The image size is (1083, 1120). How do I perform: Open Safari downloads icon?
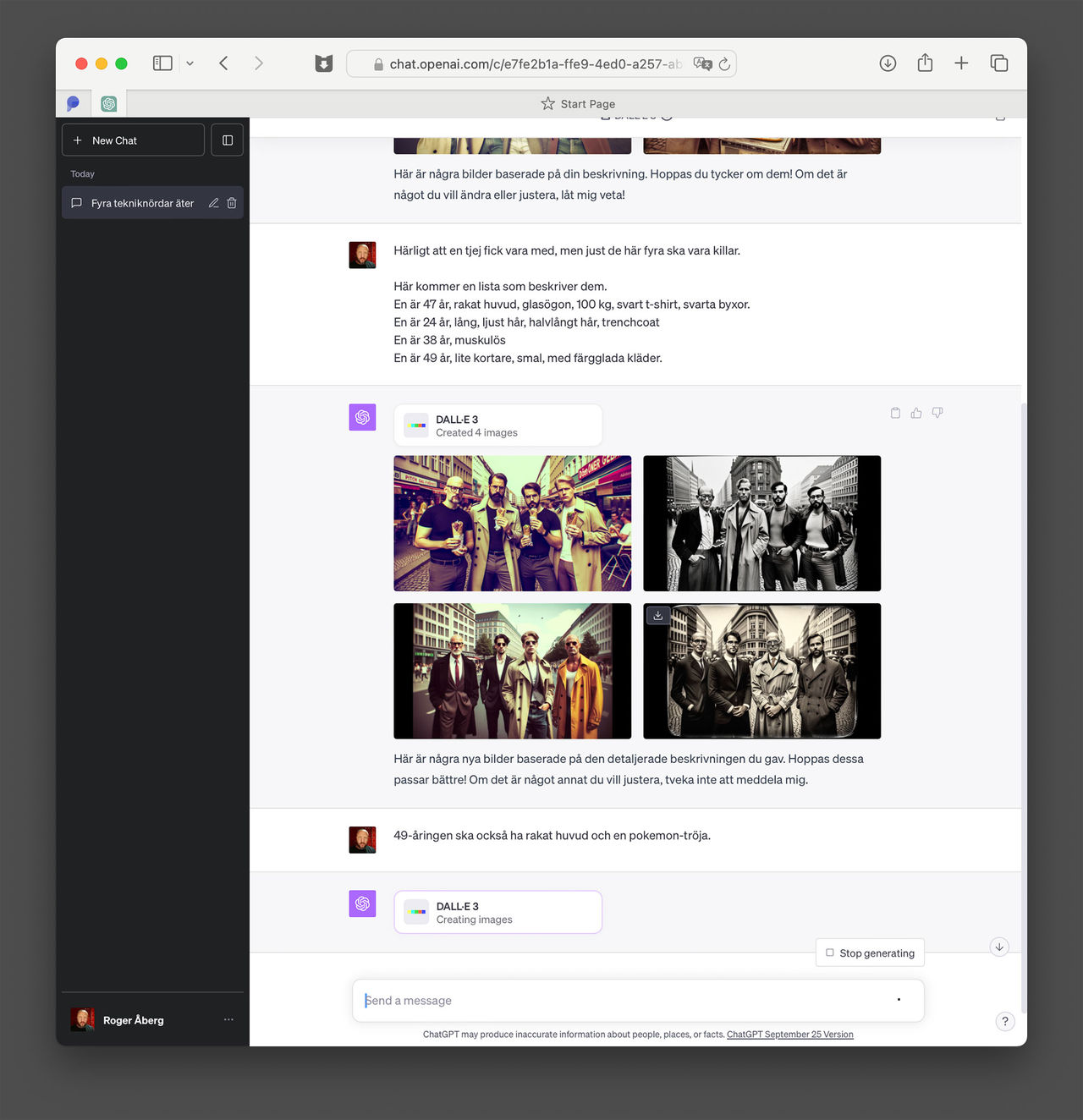(888, 63)
